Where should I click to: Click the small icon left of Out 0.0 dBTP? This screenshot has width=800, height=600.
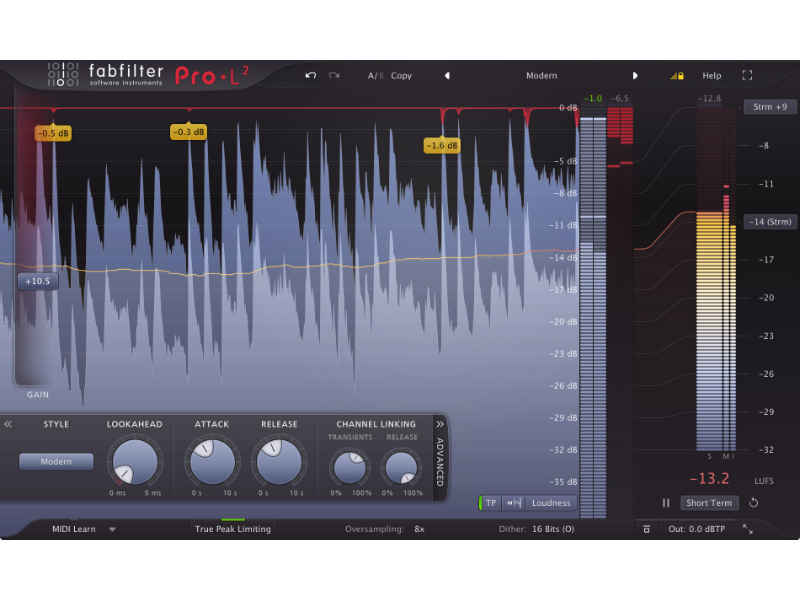click(x=646, y=529)
